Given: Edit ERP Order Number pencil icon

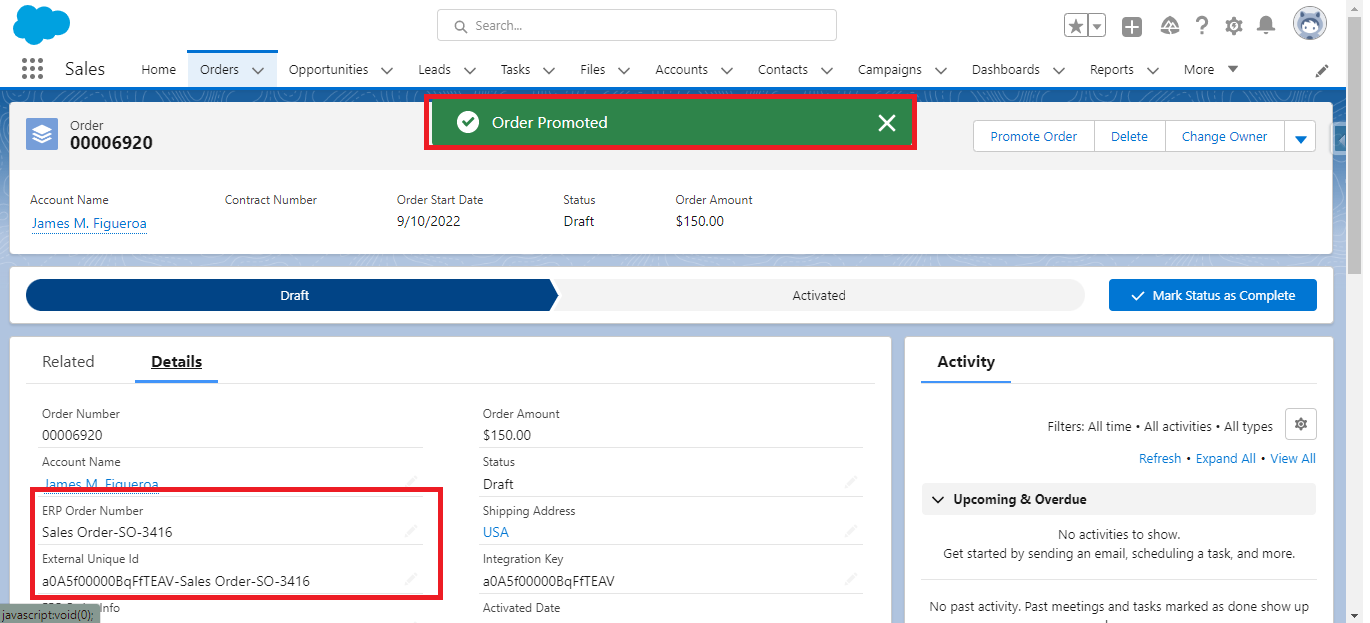Looking at the screenshot, I should 411,532.
